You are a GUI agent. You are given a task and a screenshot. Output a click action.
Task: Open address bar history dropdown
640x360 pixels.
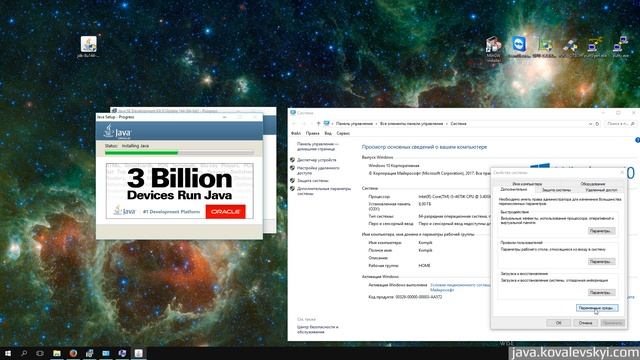(590, 124)
